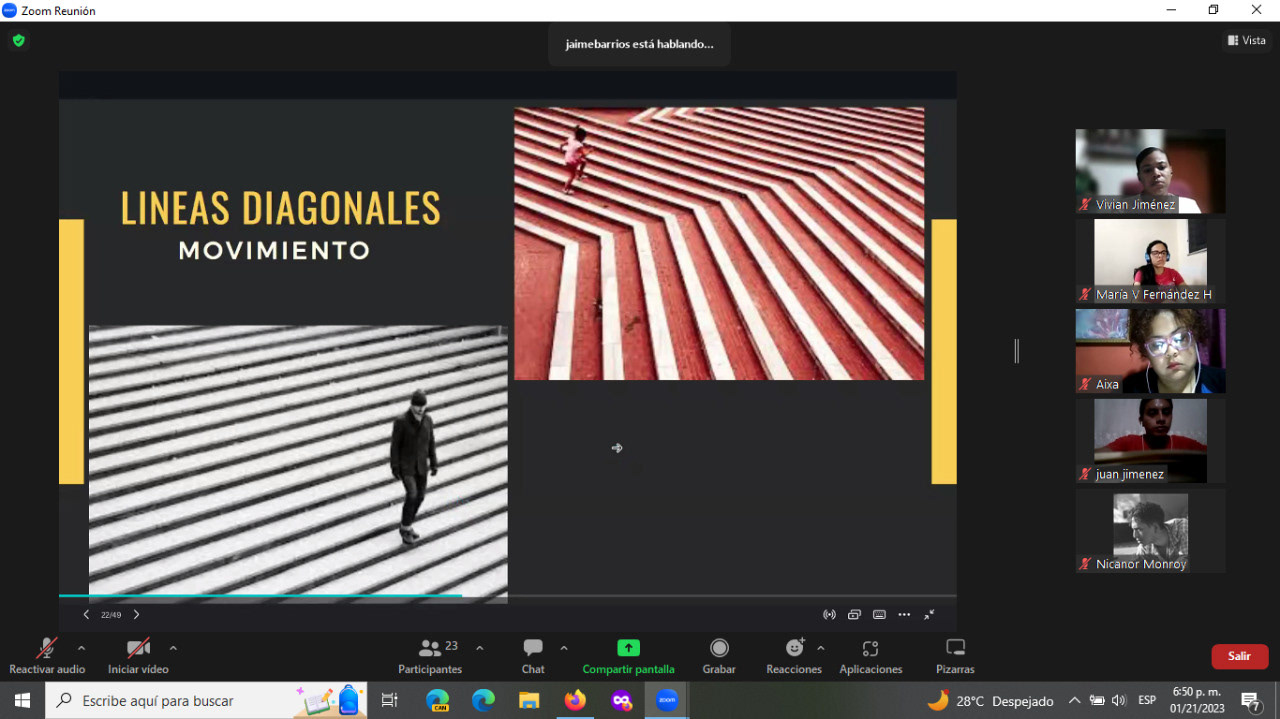Open the Chat panel
This screenshot has width=1280, height=719.
tap(533, 656)
